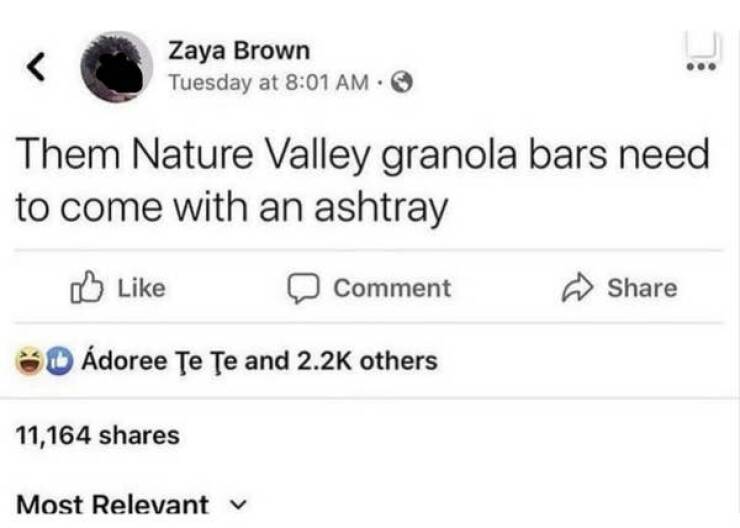The height and width of the screenshot is (528, 740).
Task: Open the Zaya Brown profile name link
Action: (x=238, y=50)
